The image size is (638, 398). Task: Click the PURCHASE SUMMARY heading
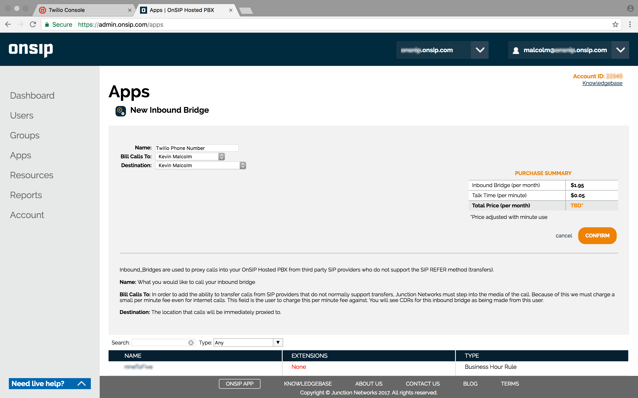543,173
